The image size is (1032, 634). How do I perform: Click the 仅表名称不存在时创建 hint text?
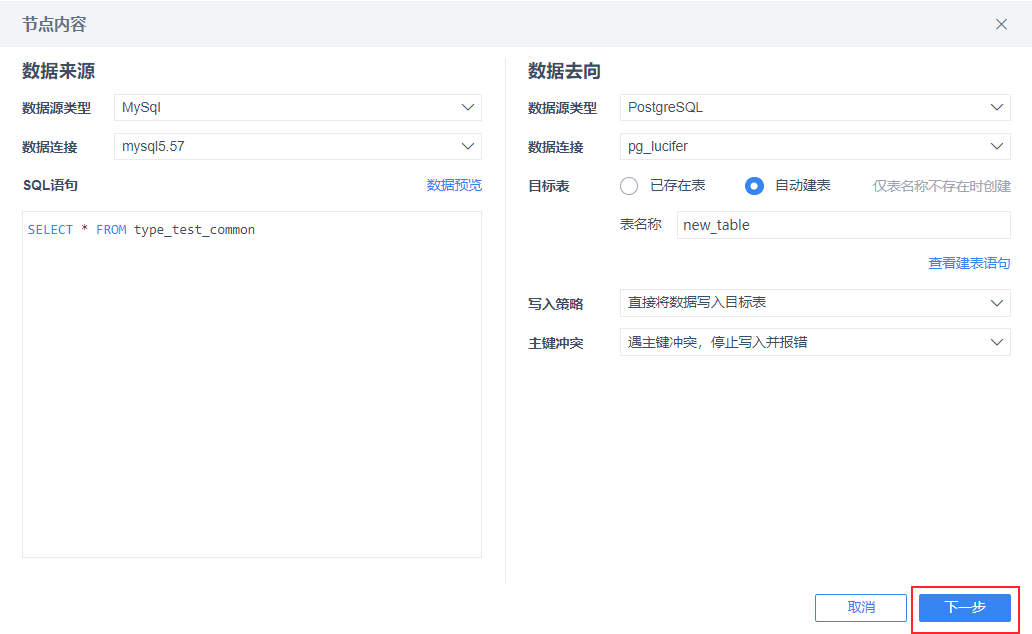point(941,186)
